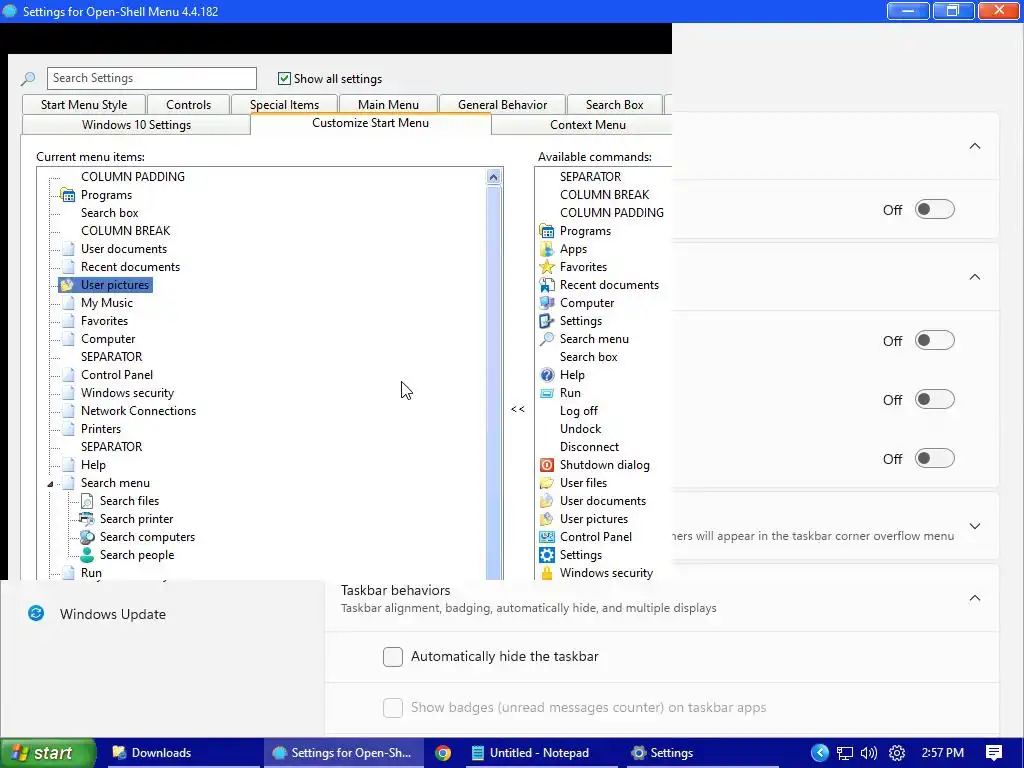The image size is (1024, 768).
Task: Click Recent documents icon in Available commands
Action: point(547,285)
